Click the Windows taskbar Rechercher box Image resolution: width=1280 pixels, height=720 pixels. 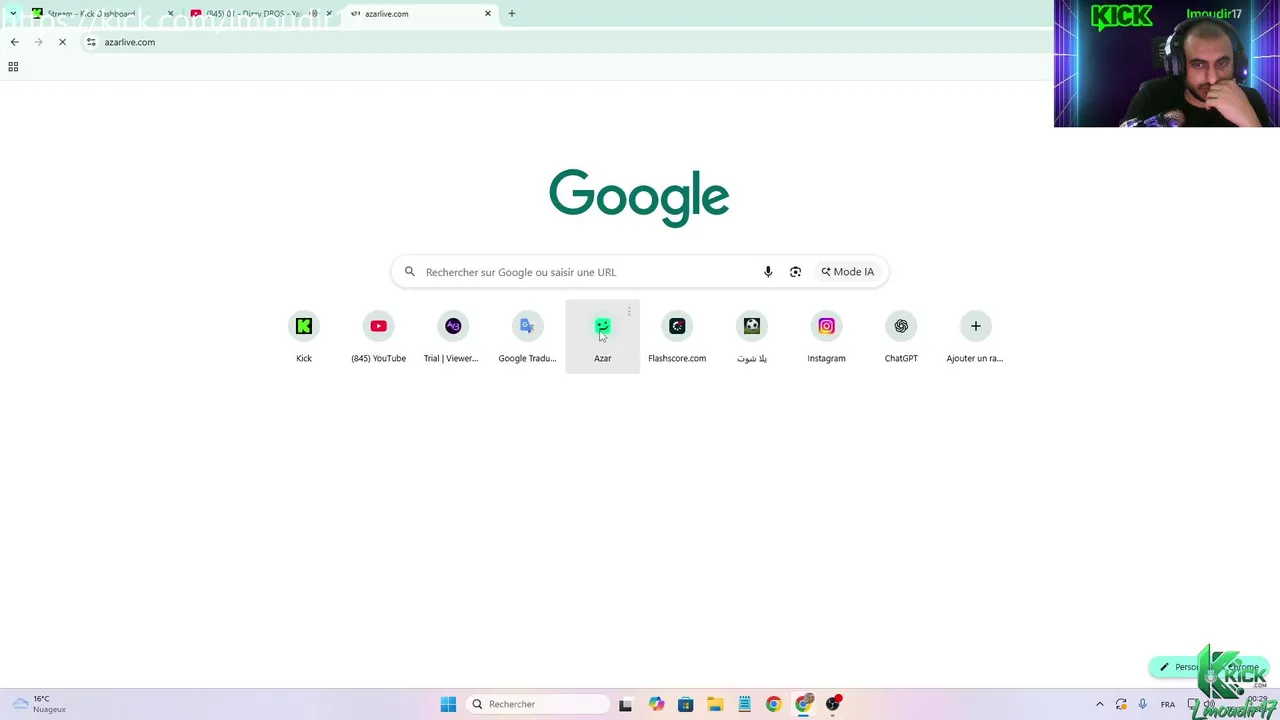pyautogui.click(x=540, y=704)
